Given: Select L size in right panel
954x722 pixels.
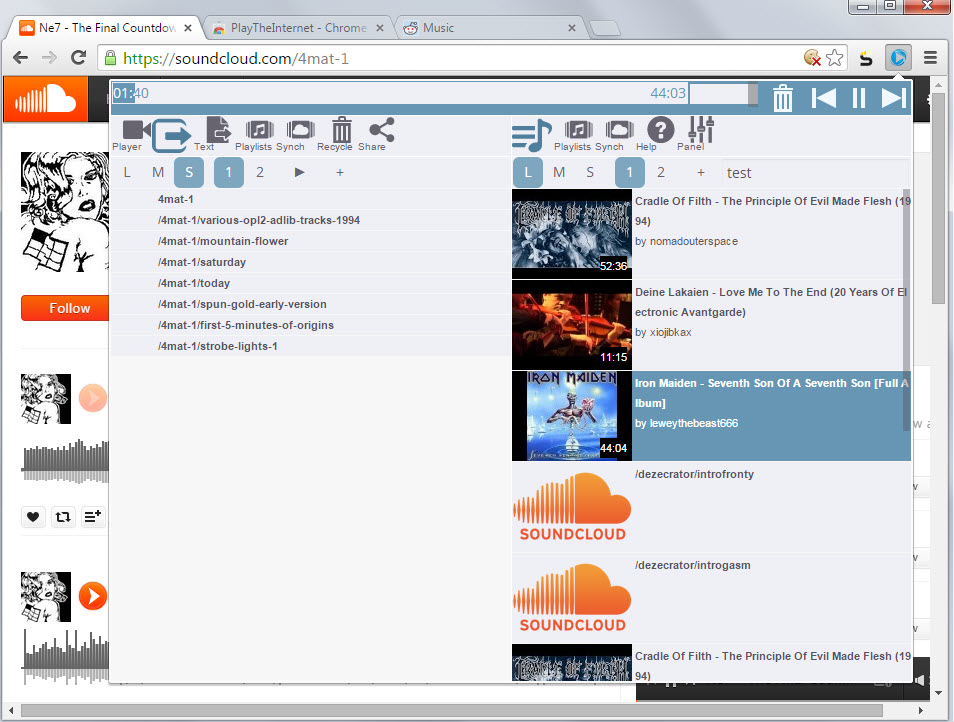Looking at the screenshot, I should (x=528, y=173).
